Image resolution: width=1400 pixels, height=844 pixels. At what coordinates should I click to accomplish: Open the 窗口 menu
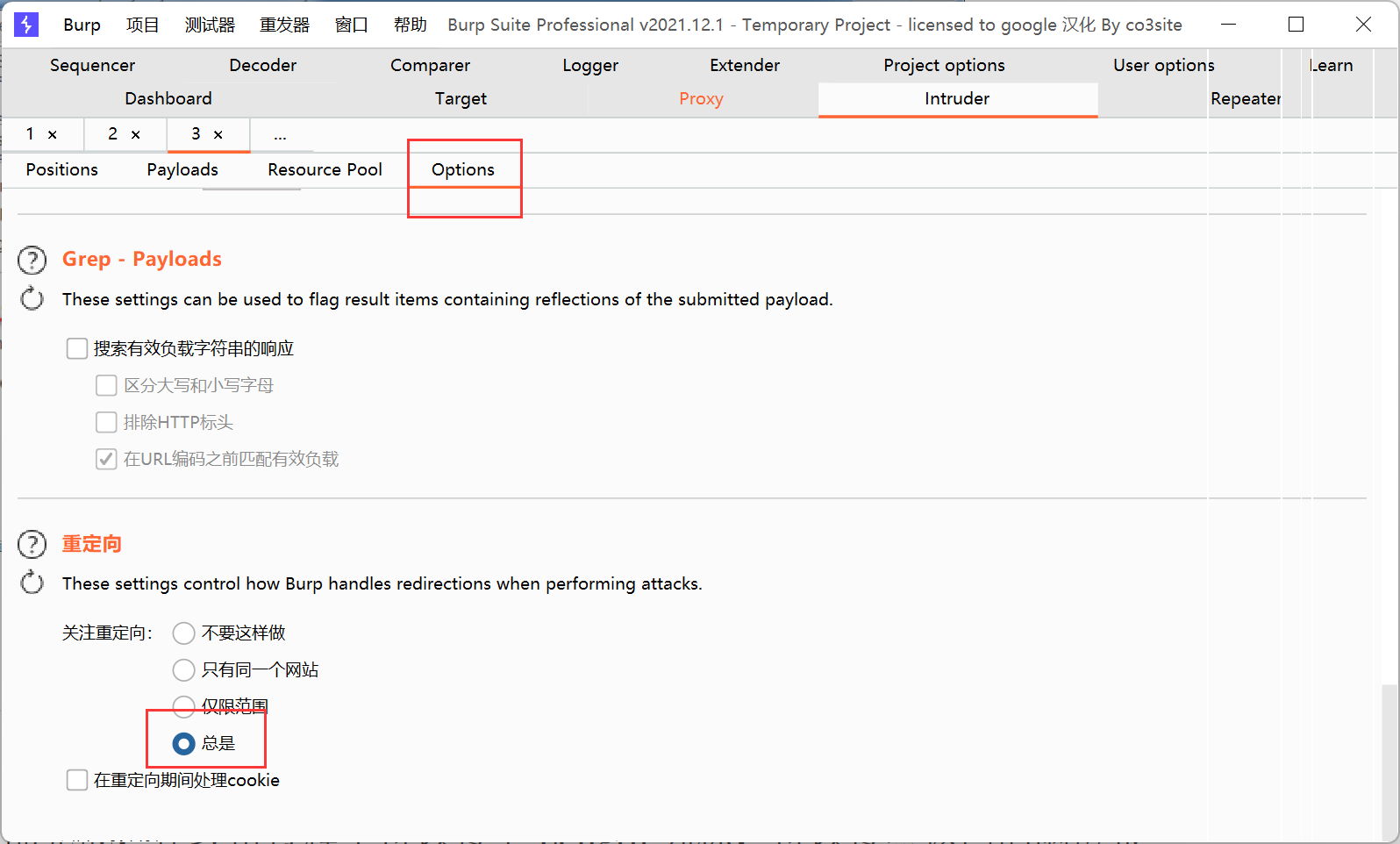click(351, 25)
